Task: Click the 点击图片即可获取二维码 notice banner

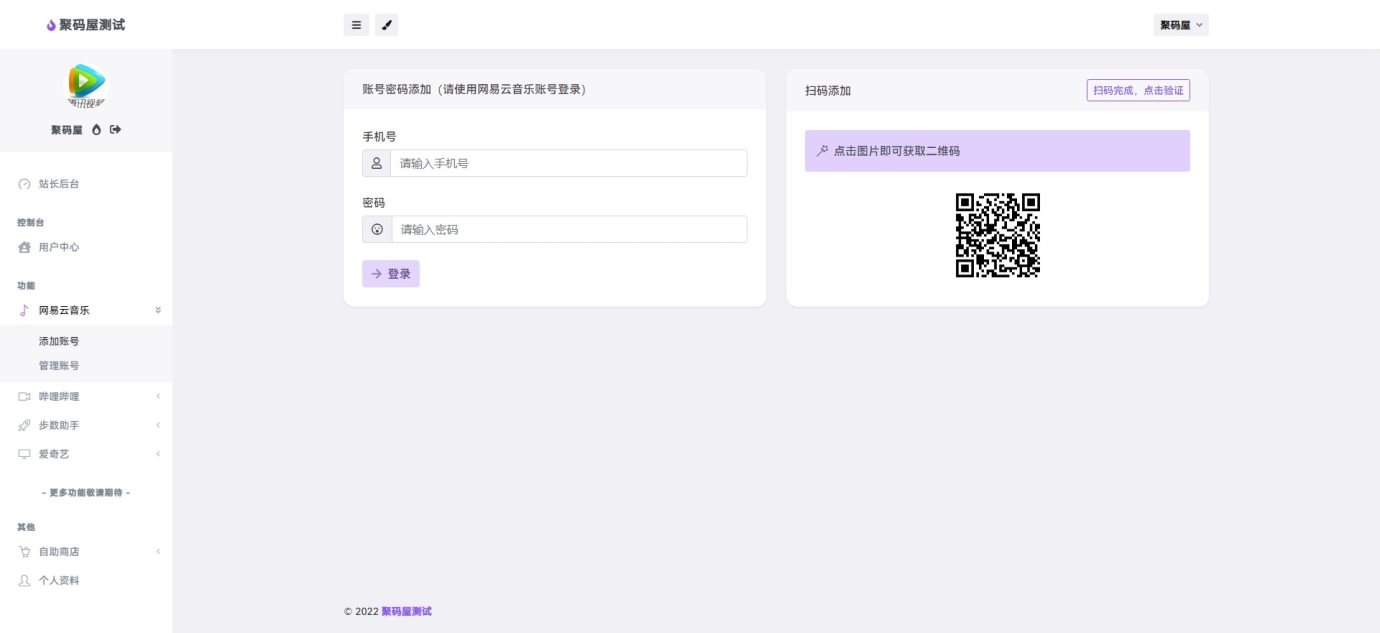Action: click(x=997, y=151)
